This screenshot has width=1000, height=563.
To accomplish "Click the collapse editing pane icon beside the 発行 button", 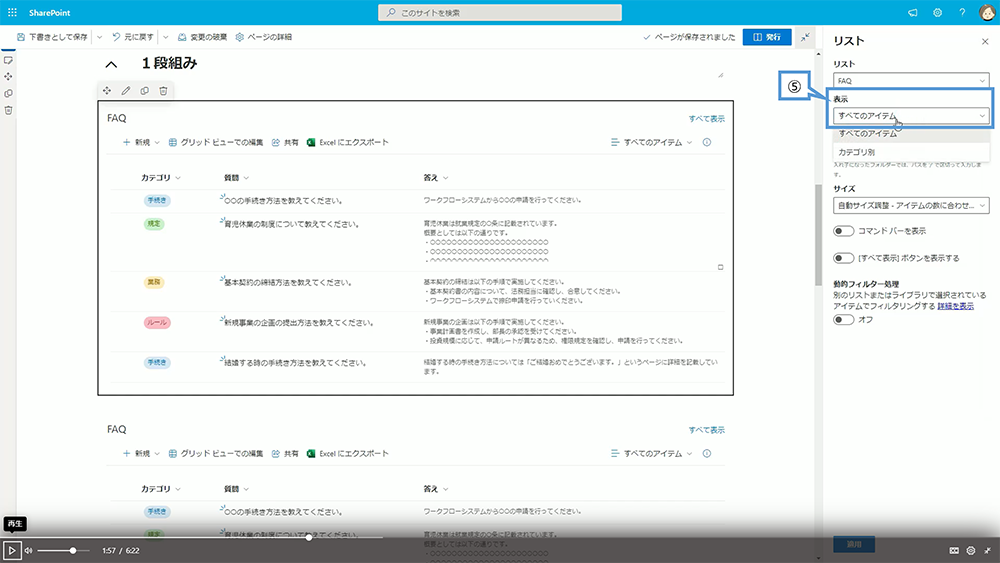I will point(805,37).
